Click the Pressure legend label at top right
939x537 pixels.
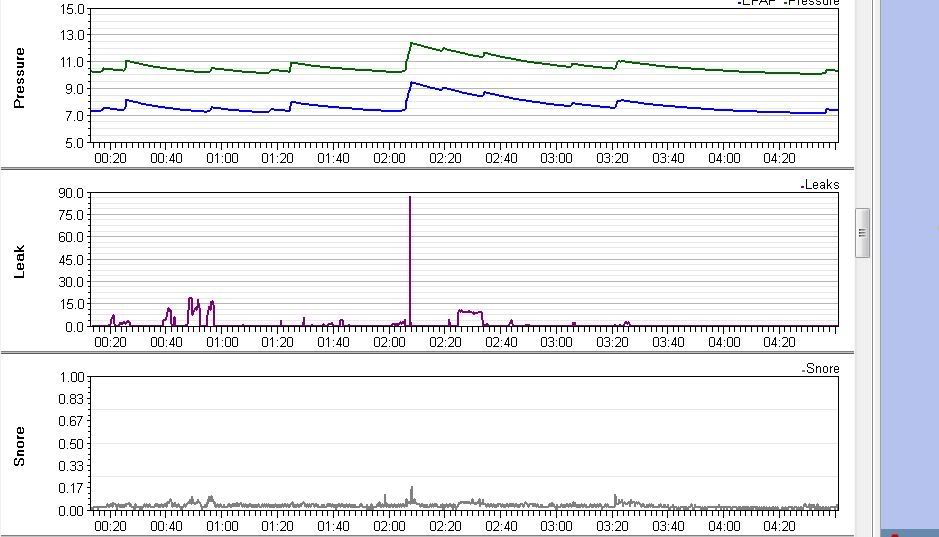[x=814, y=3]
